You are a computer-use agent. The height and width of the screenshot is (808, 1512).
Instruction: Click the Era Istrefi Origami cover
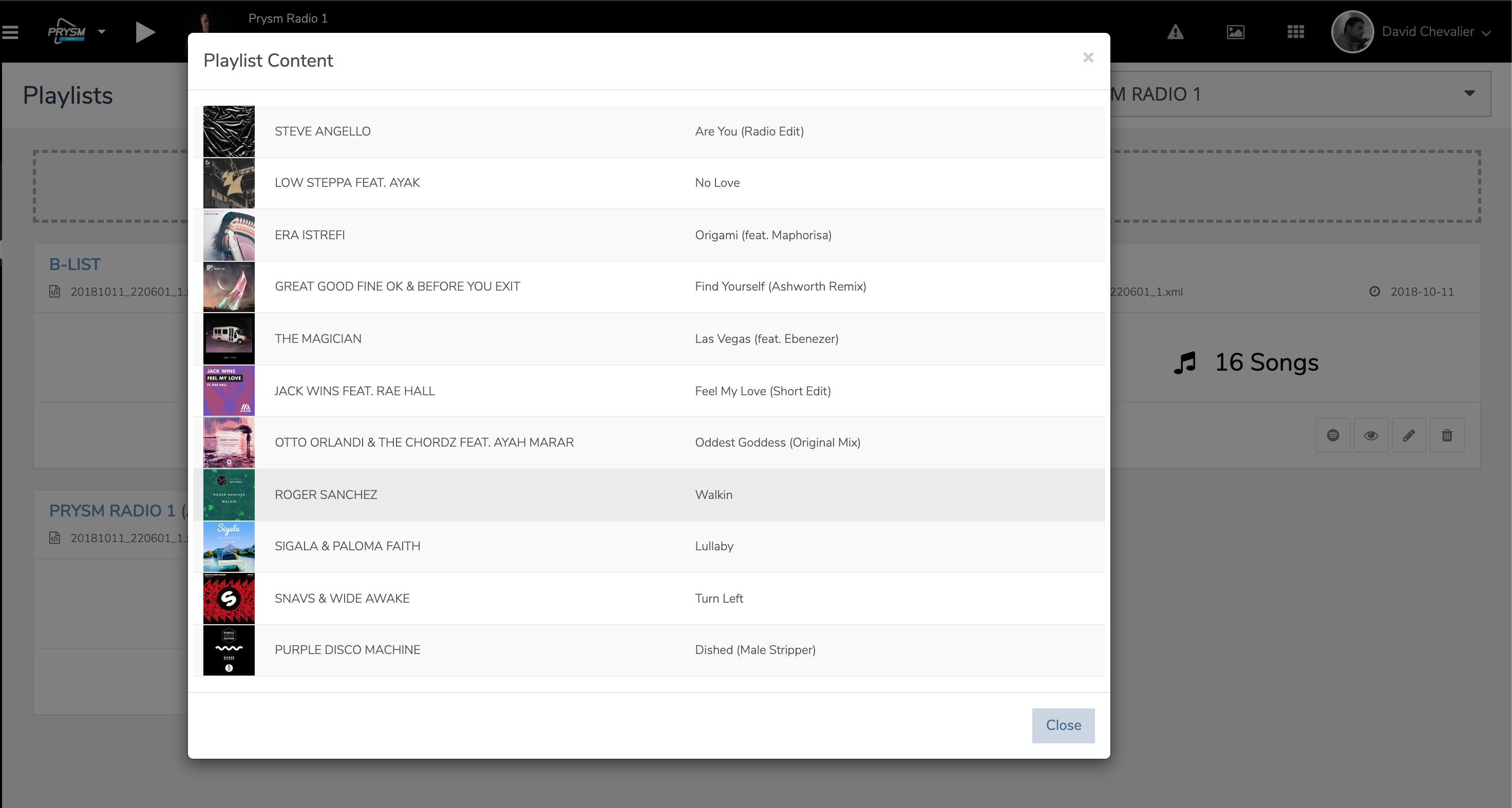point(229,235)
